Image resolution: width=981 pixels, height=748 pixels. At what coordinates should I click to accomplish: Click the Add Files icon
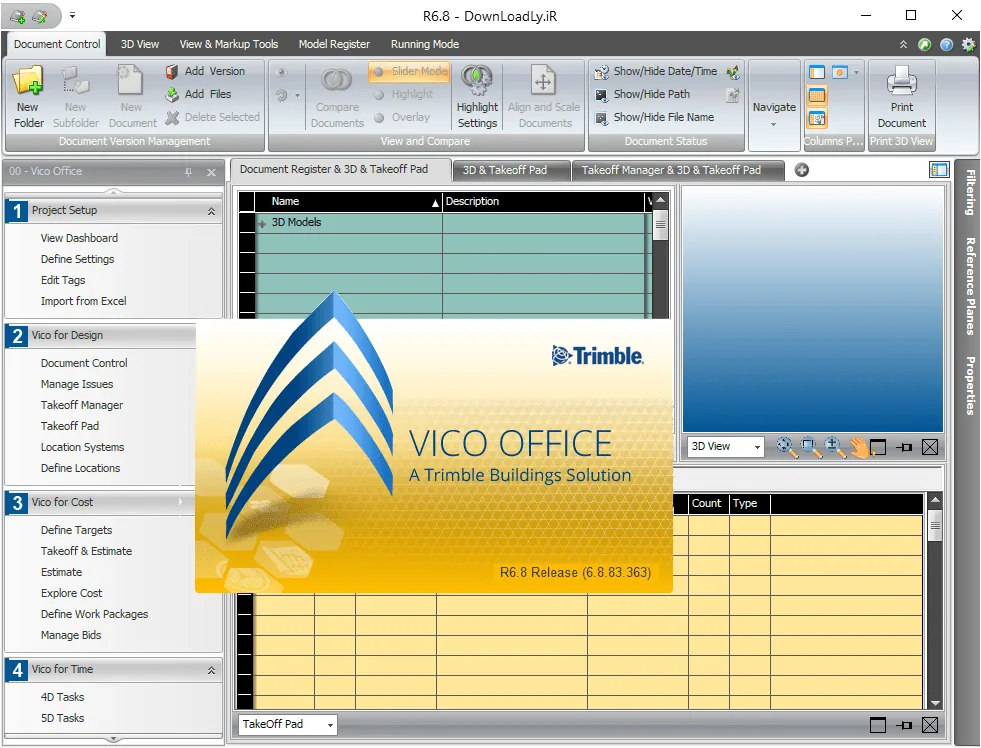(171, 94)
